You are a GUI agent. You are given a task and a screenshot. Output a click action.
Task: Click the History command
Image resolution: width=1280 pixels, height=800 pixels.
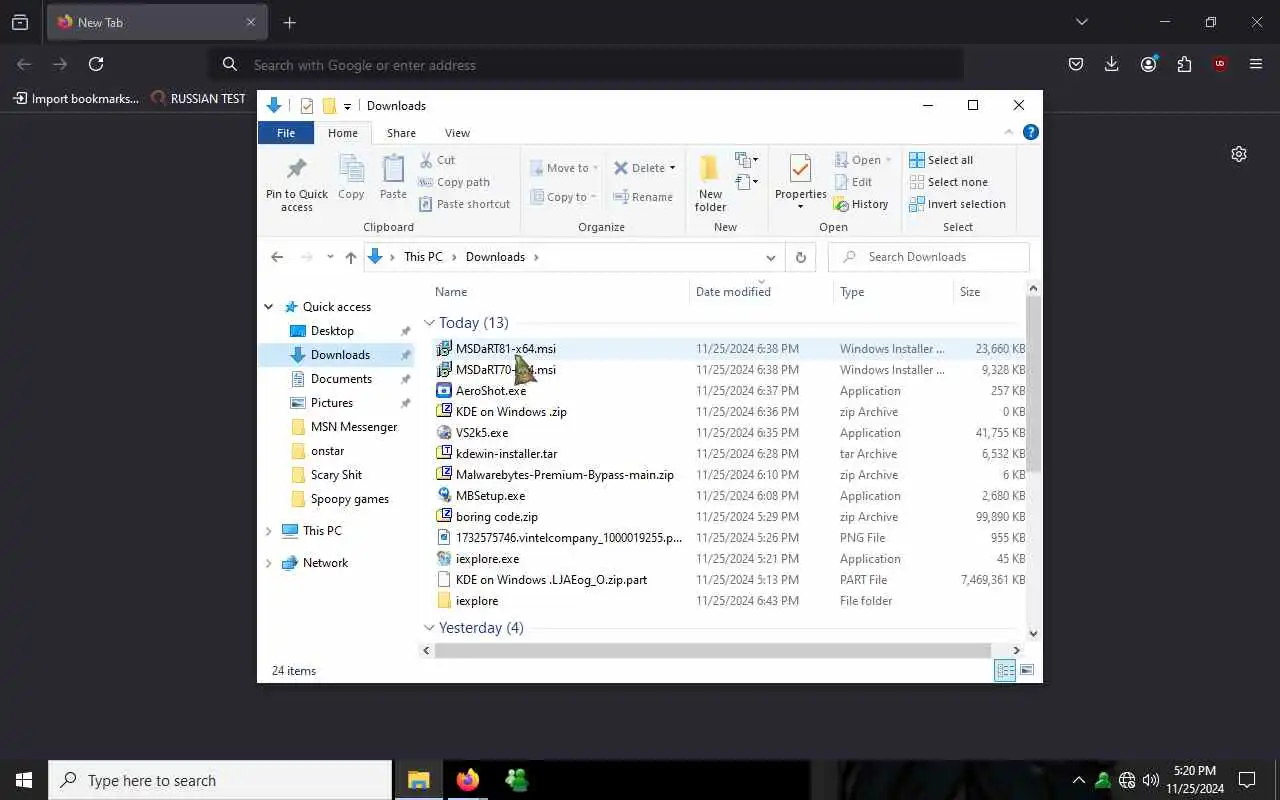[861, 204]
